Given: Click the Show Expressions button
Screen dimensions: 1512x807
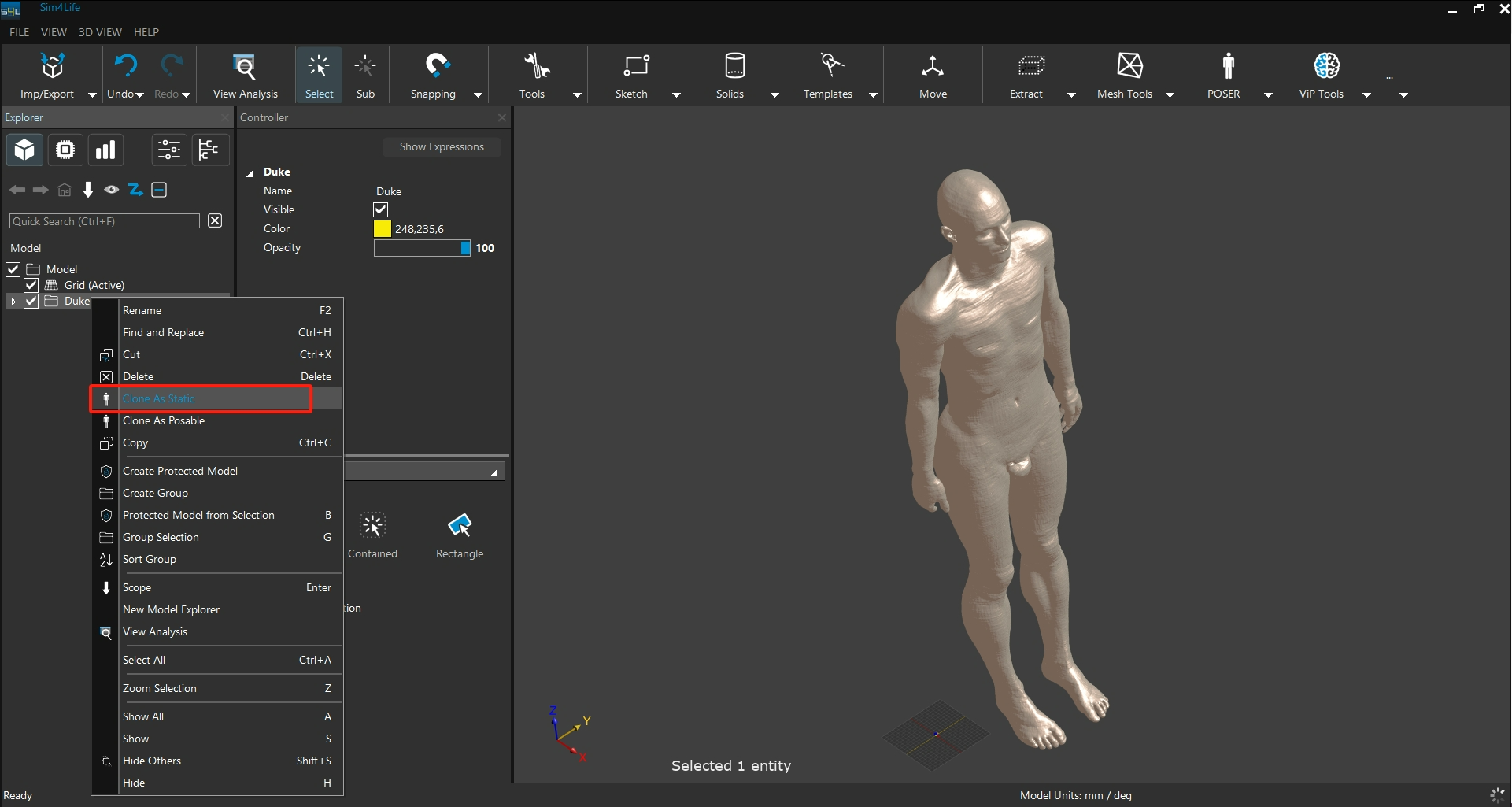Looking at the screenshot, I should 441,147.
